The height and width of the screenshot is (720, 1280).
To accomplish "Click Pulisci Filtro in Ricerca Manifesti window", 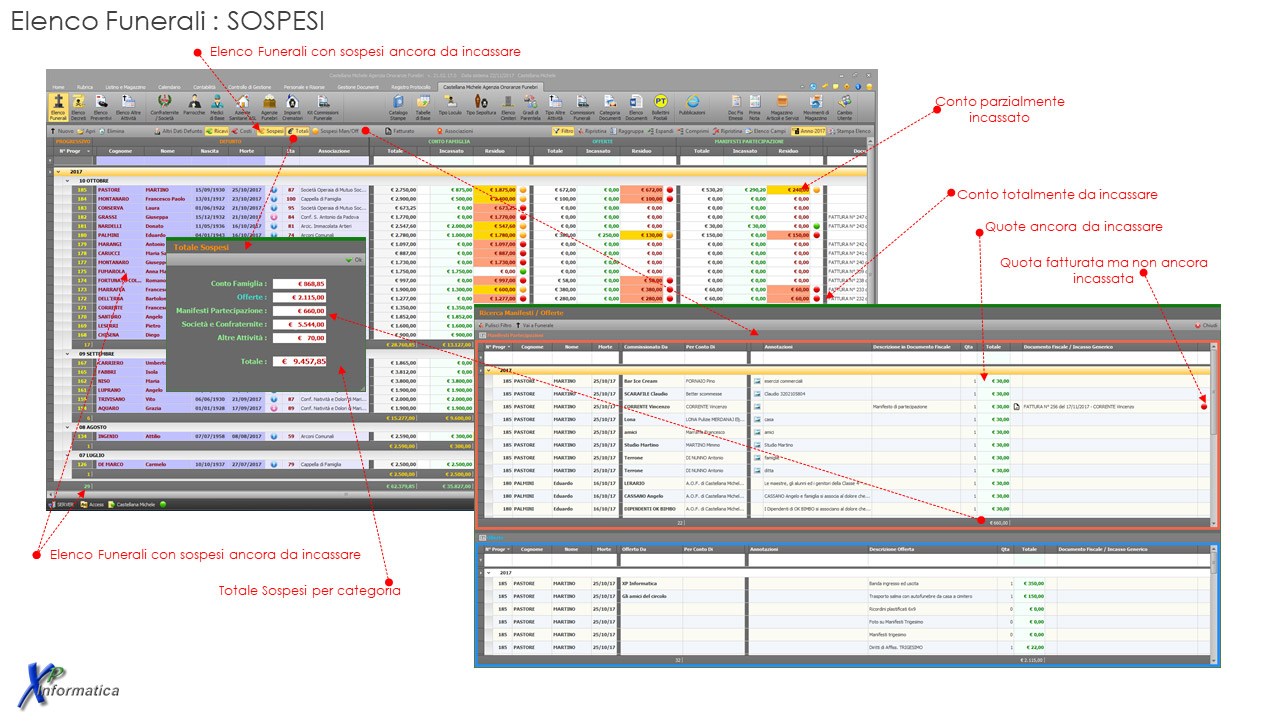I will [497, 325].
